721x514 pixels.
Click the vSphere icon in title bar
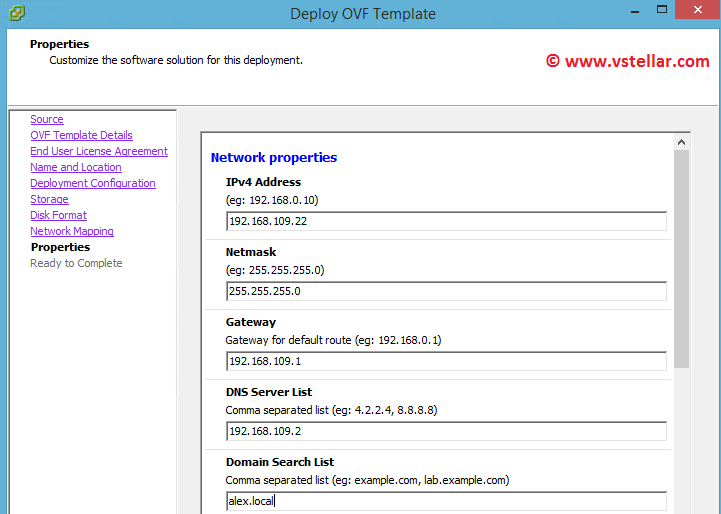[x=15, y=13]
